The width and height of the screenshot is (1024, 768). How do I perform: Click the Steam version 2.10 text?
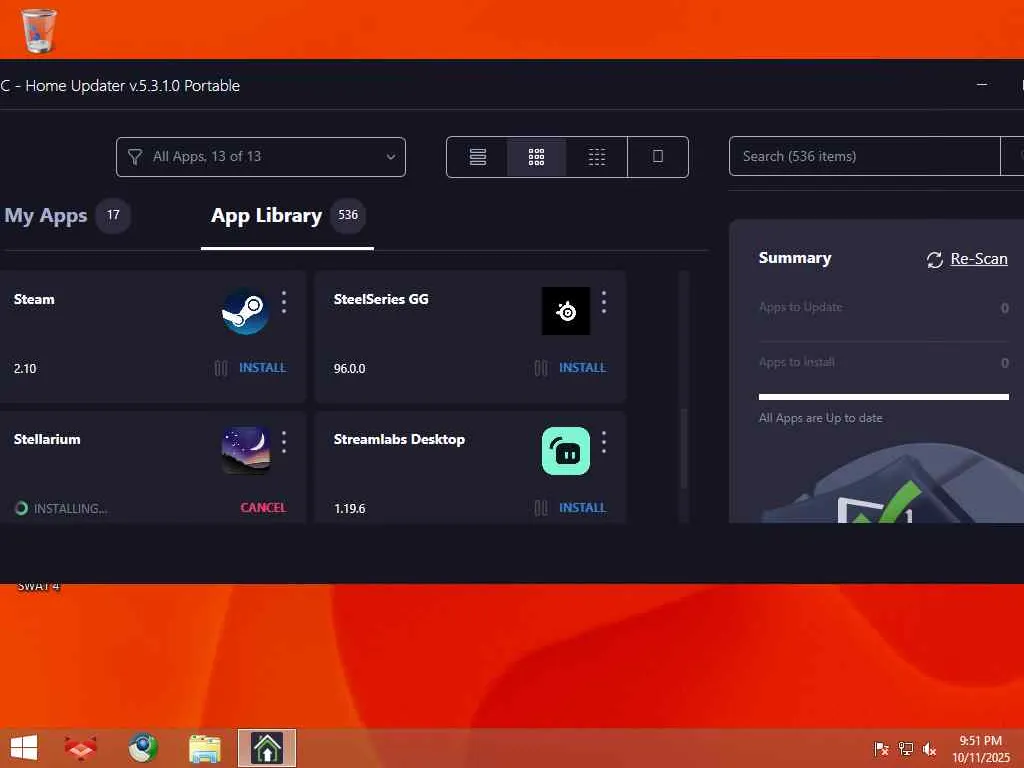click(x=25, y=368)
